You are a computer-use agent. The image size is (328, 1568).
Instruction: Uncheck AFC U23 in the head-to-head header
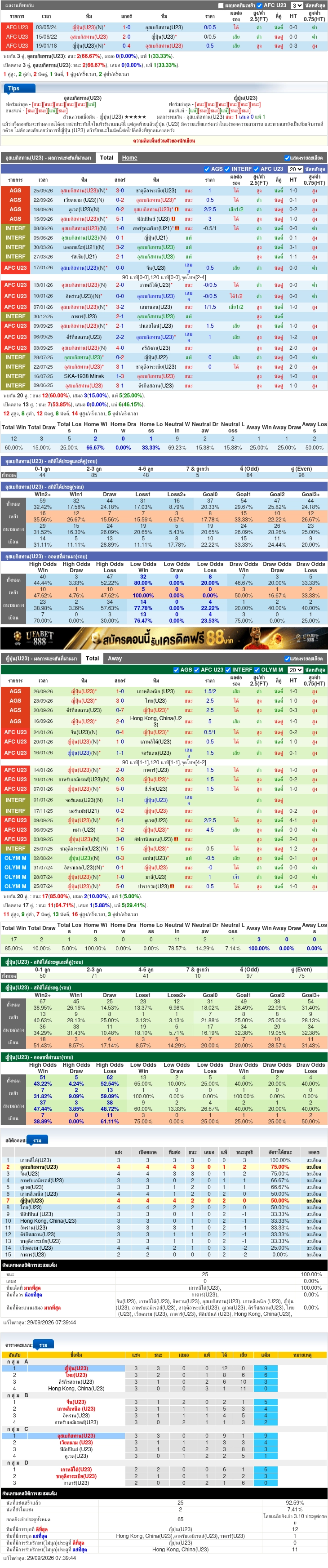tap(260, 5)
